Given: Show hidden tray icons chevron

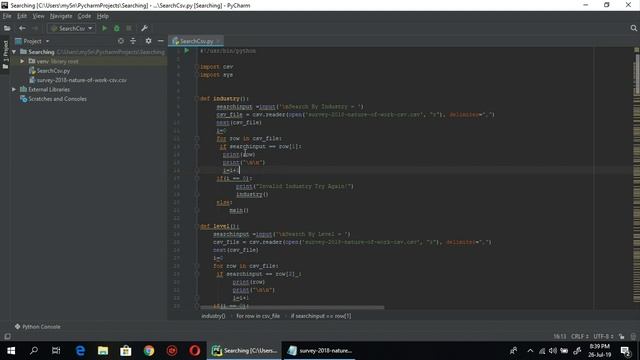Looking at the screenshot, I should tap(530, 351).
